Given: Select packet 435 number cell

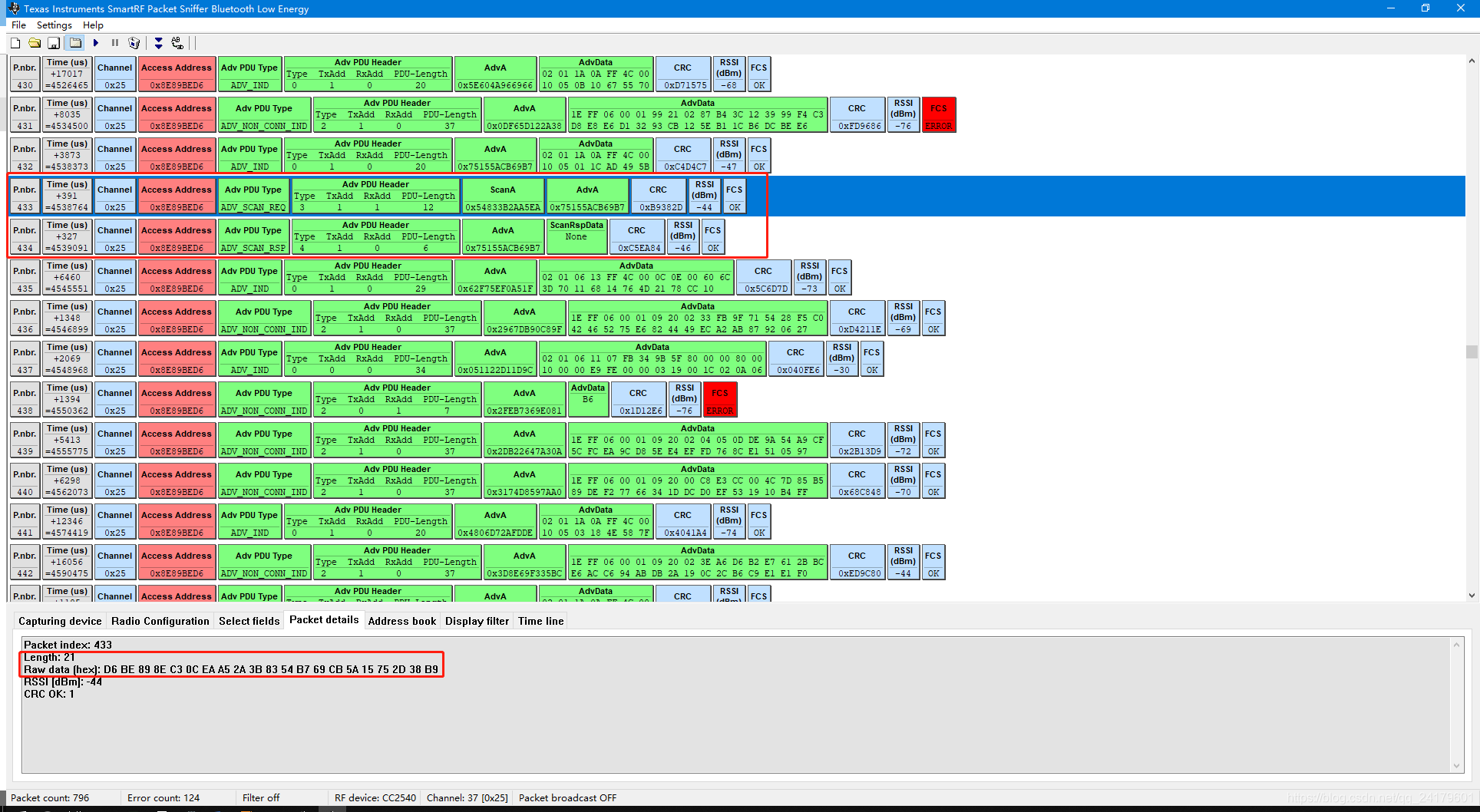Looking at the screenshot, I should [x=25, y=278].
